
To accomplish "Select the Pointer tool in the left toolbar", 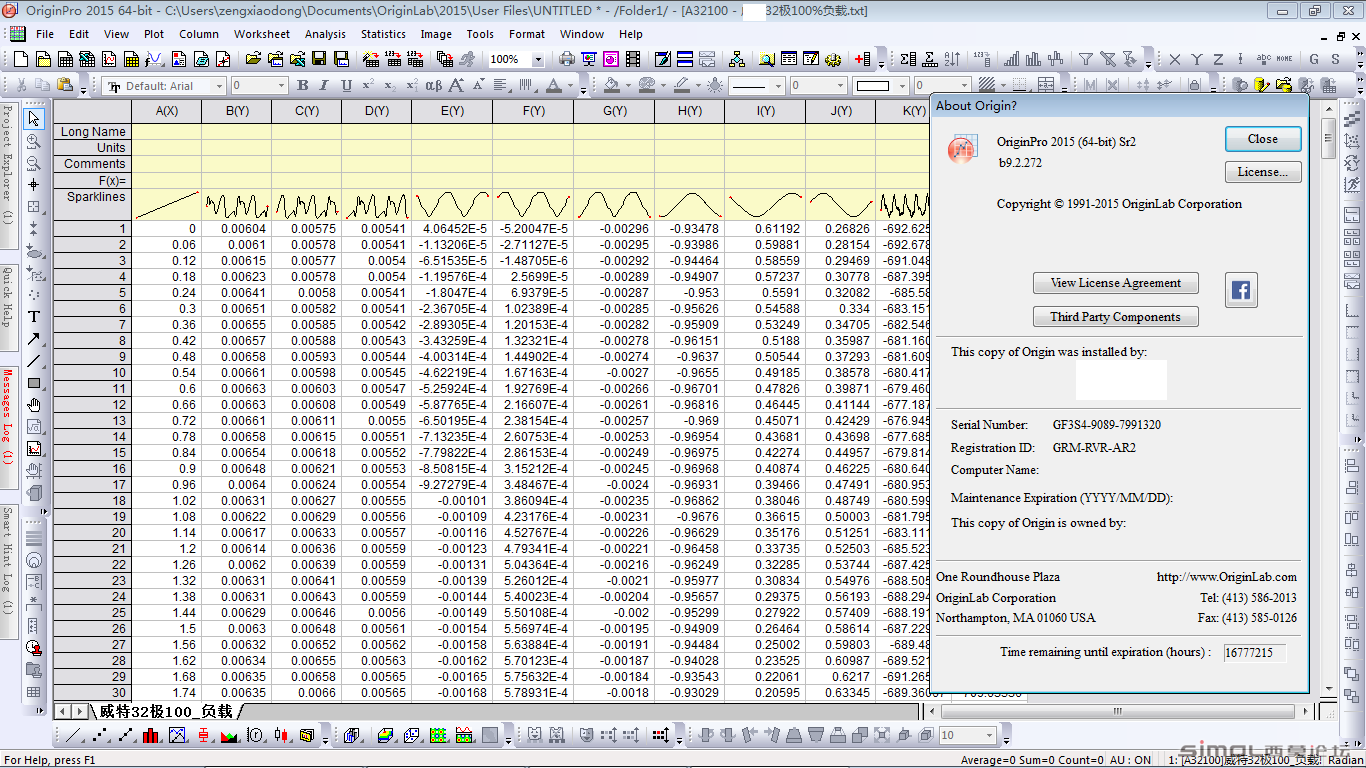I will [34, 119].
